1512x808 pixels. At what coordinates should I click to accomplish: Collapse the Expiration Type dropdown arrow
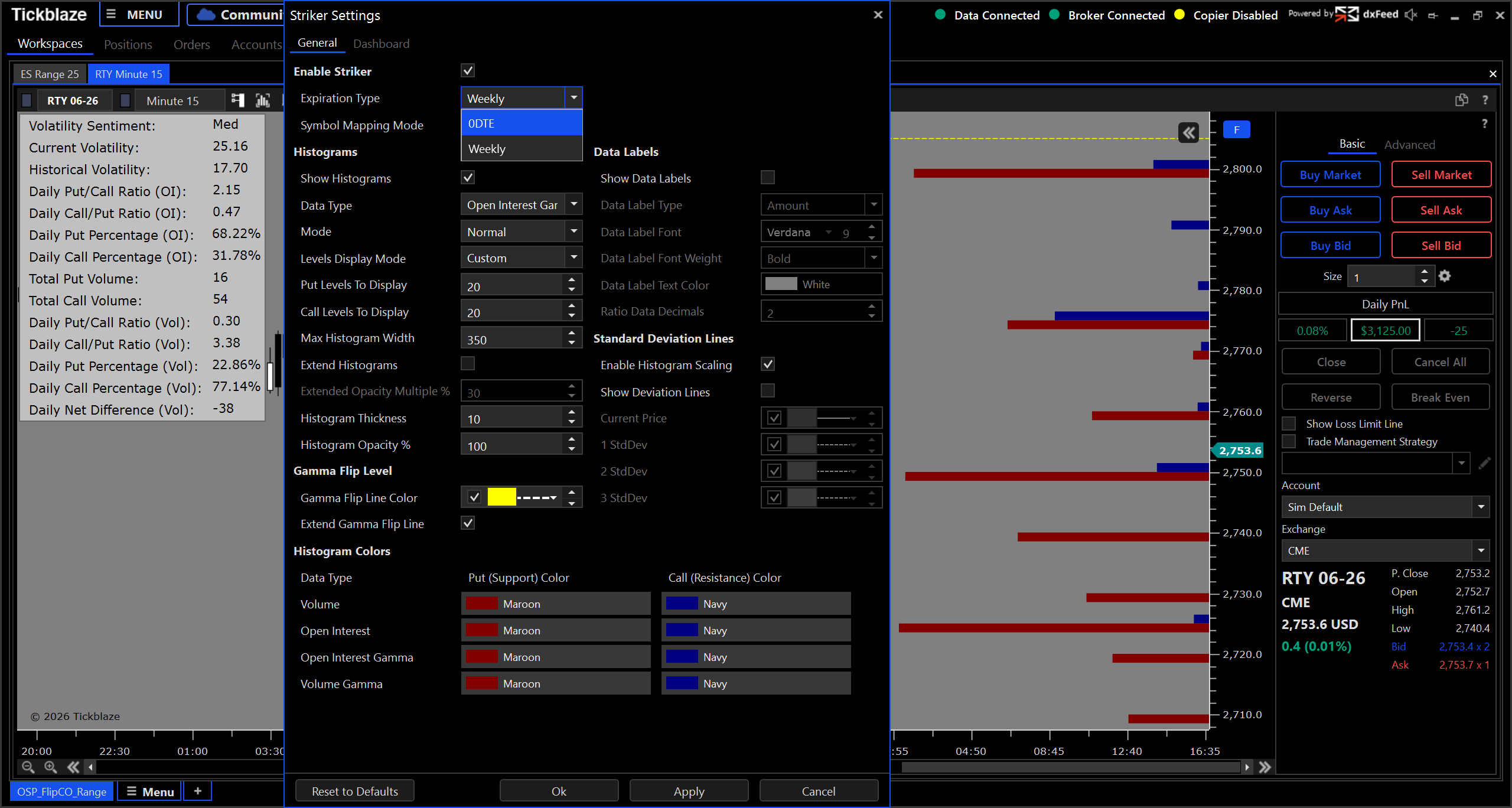[573, 98]
